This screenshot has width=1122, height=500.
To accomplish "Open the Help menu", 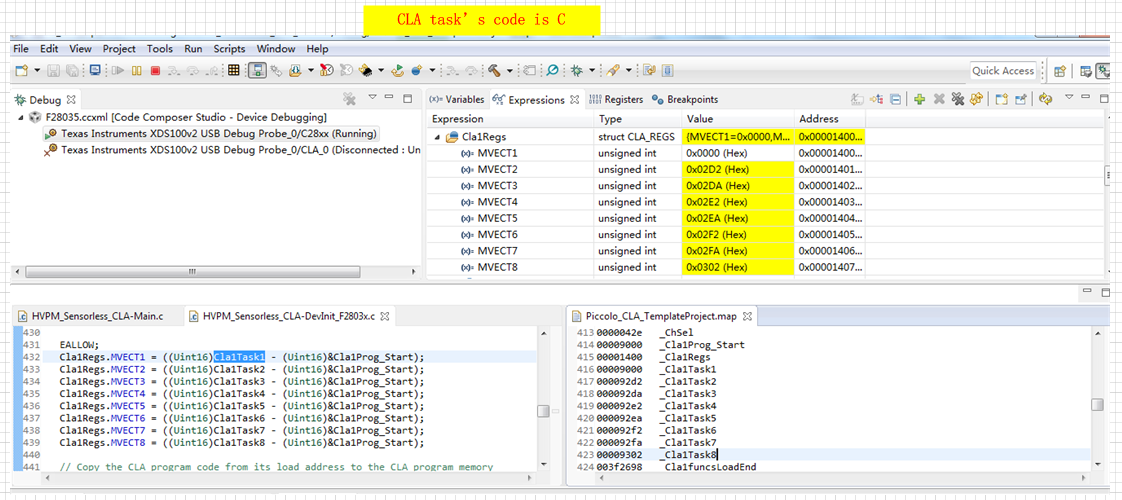I will coord(318,49).
